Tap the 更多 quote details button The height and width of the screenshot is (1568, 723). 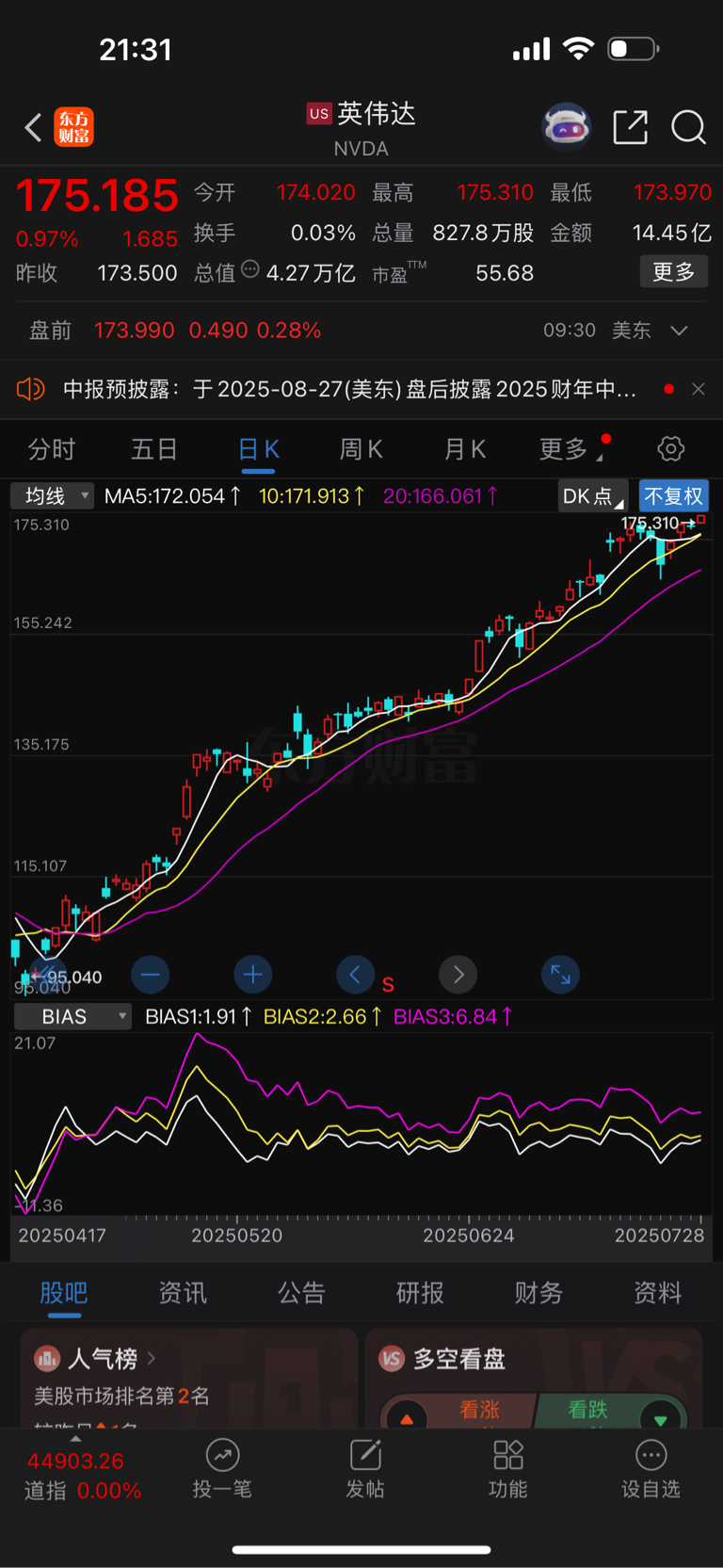point(673,272)
